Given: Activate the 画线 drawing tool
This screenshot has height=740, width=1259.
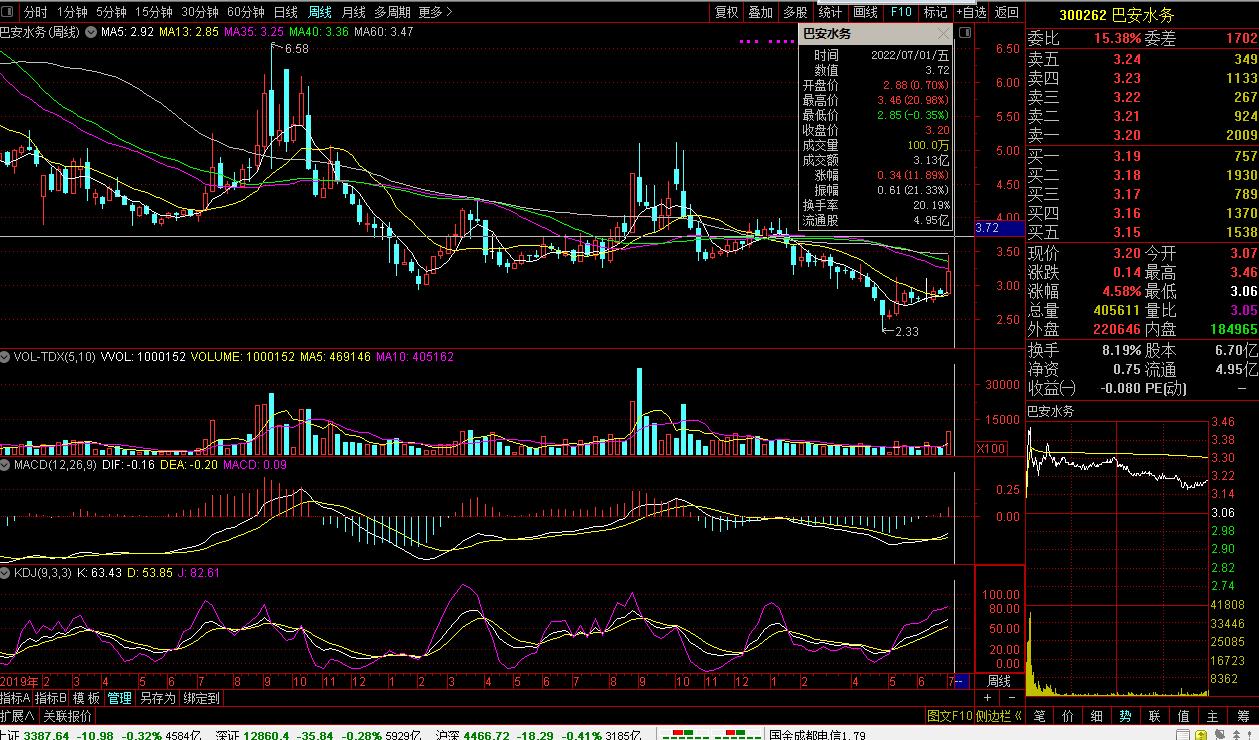Looking at the screenshot, I should pyautogui.click(x=865, y=12).
